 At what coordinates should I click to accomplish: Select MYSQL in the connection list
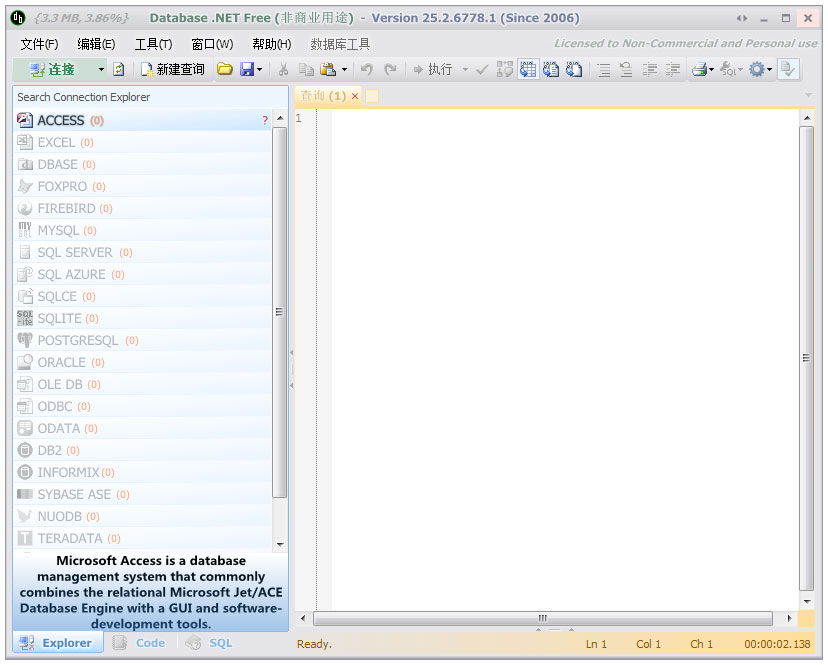[143, 231]
